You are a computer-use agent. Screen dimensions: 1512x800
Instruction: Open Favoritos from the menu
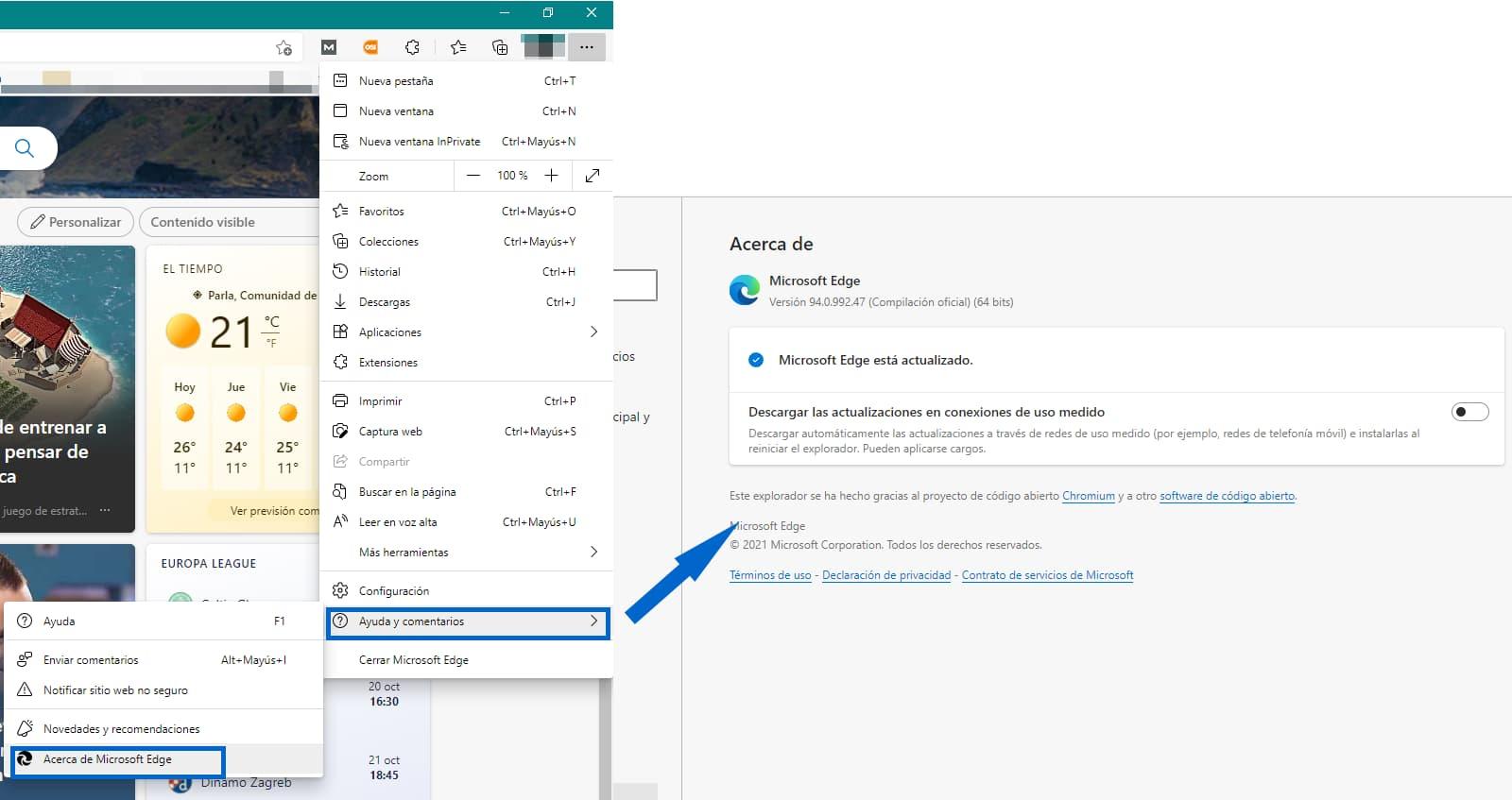467,212
